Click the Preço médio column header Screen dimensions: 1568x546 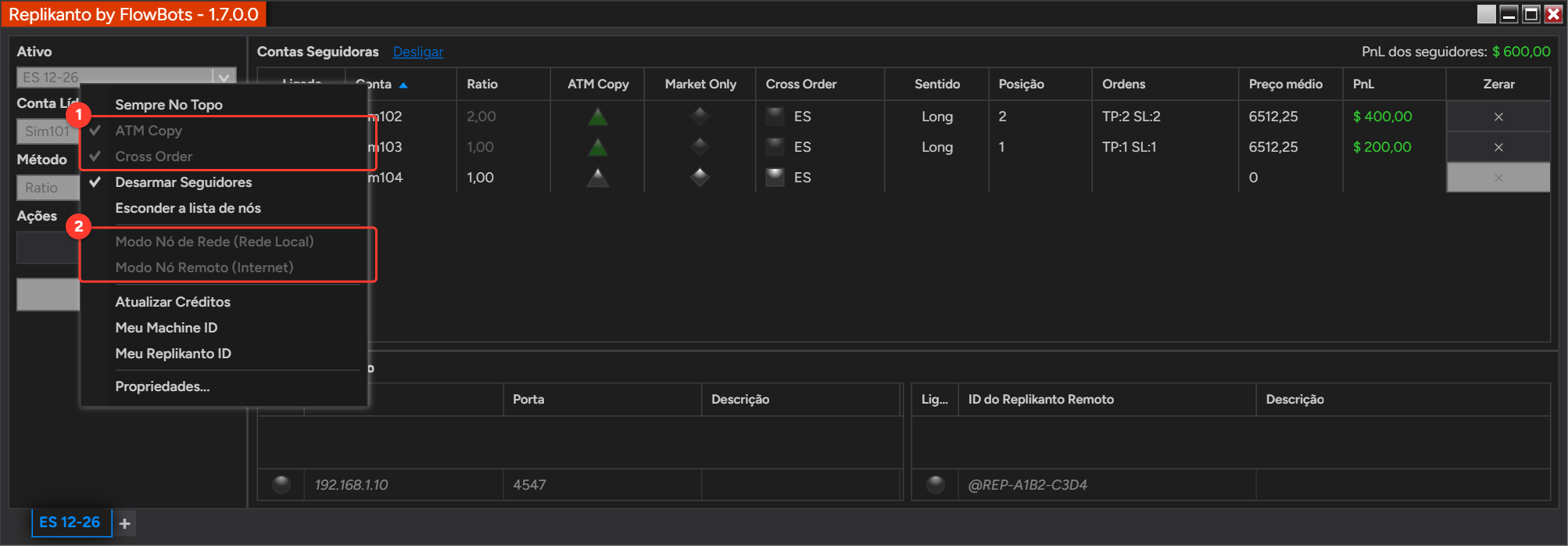tap(1291, 84)
